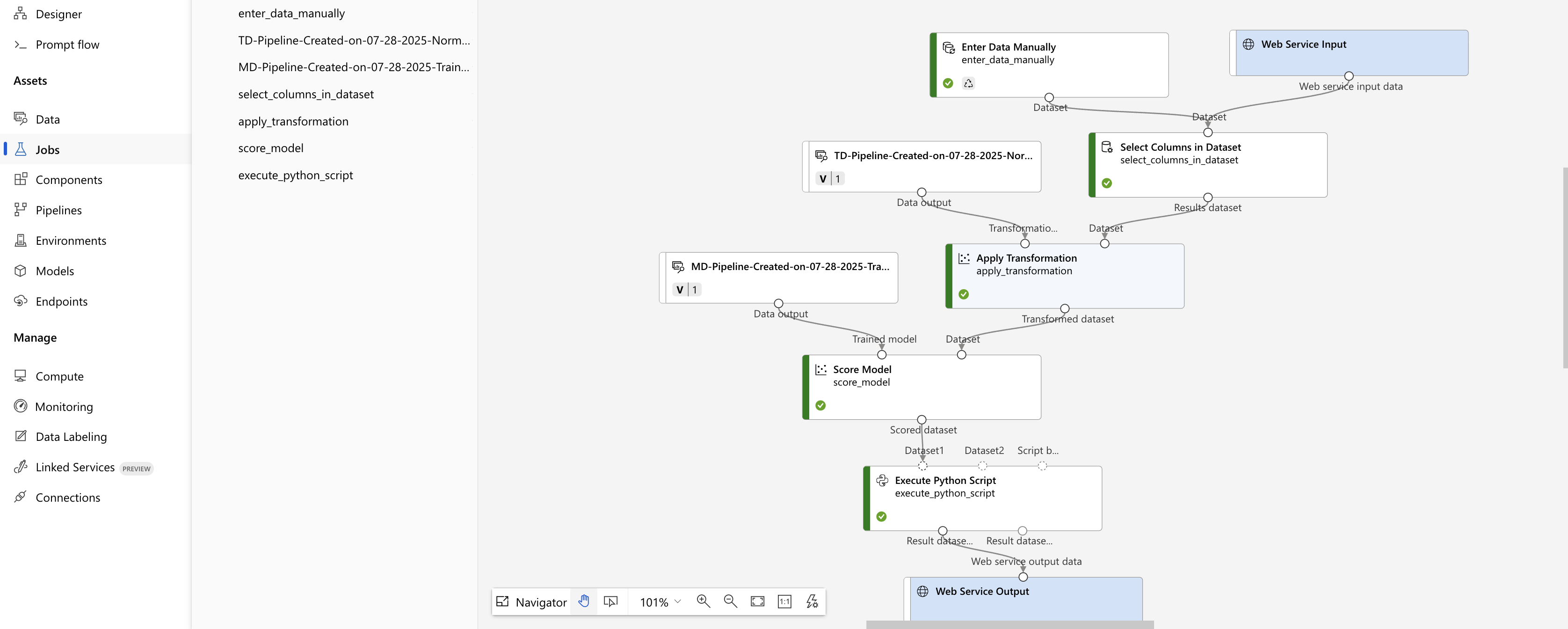Open the Prompt flow sidebar icon
The width and height of the screenshot is (1568, 629).
click(20, 44)
